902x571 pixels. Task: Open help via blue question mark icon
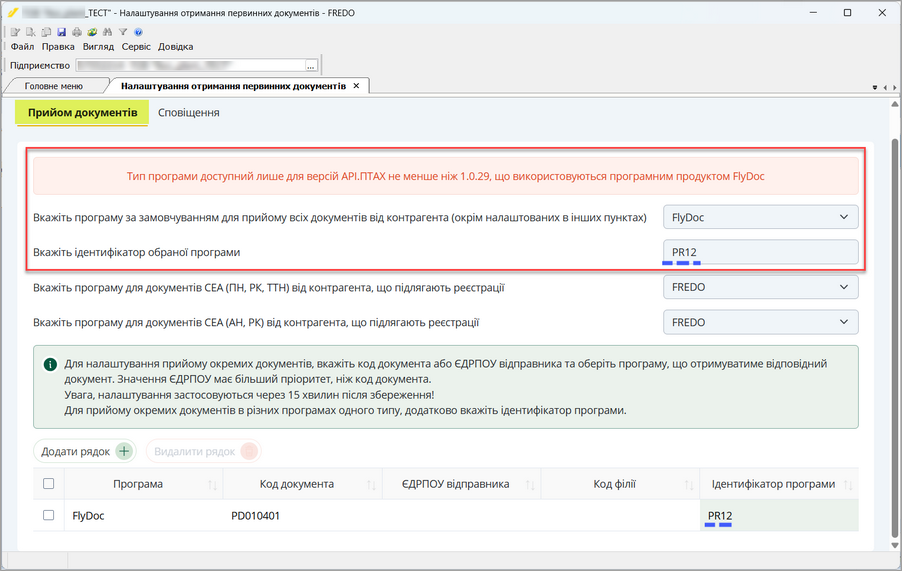click(x=138, y=32)
